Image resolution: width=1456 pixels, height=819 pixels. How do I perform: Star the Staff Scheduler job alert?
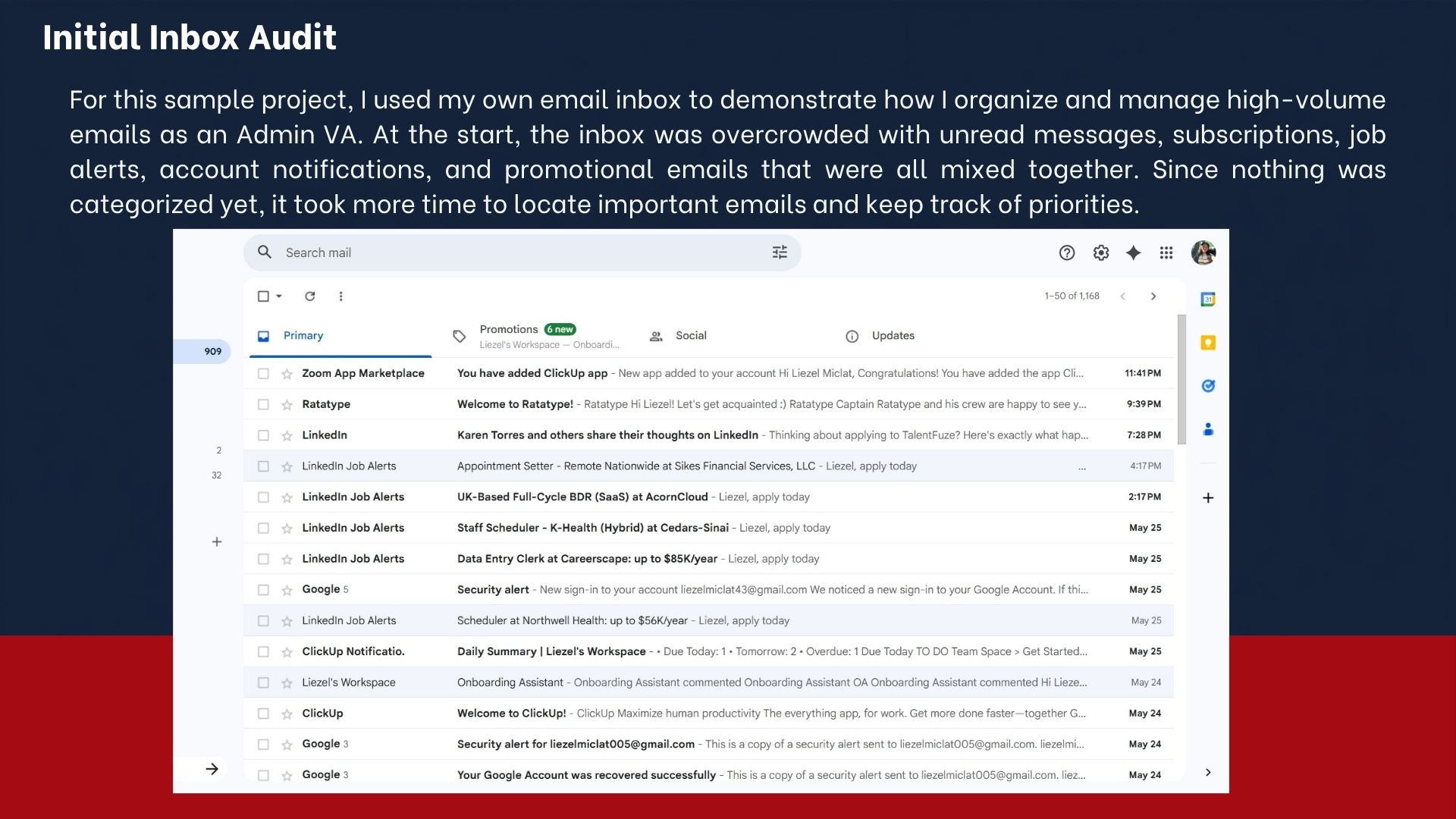pyautogui.click(x=287, y=529)
